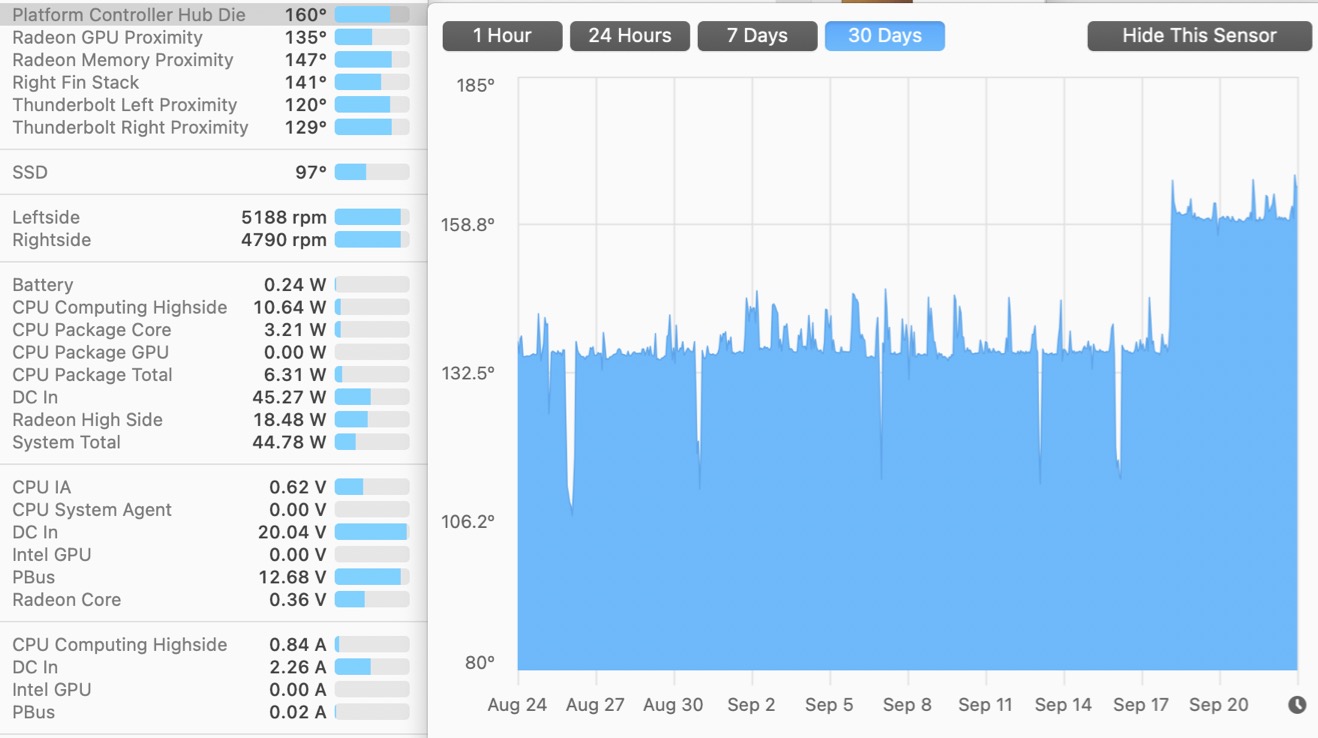
Task: Click the Hide This Sensor button
Action: pyautogui.click(x=1199, y=36)
